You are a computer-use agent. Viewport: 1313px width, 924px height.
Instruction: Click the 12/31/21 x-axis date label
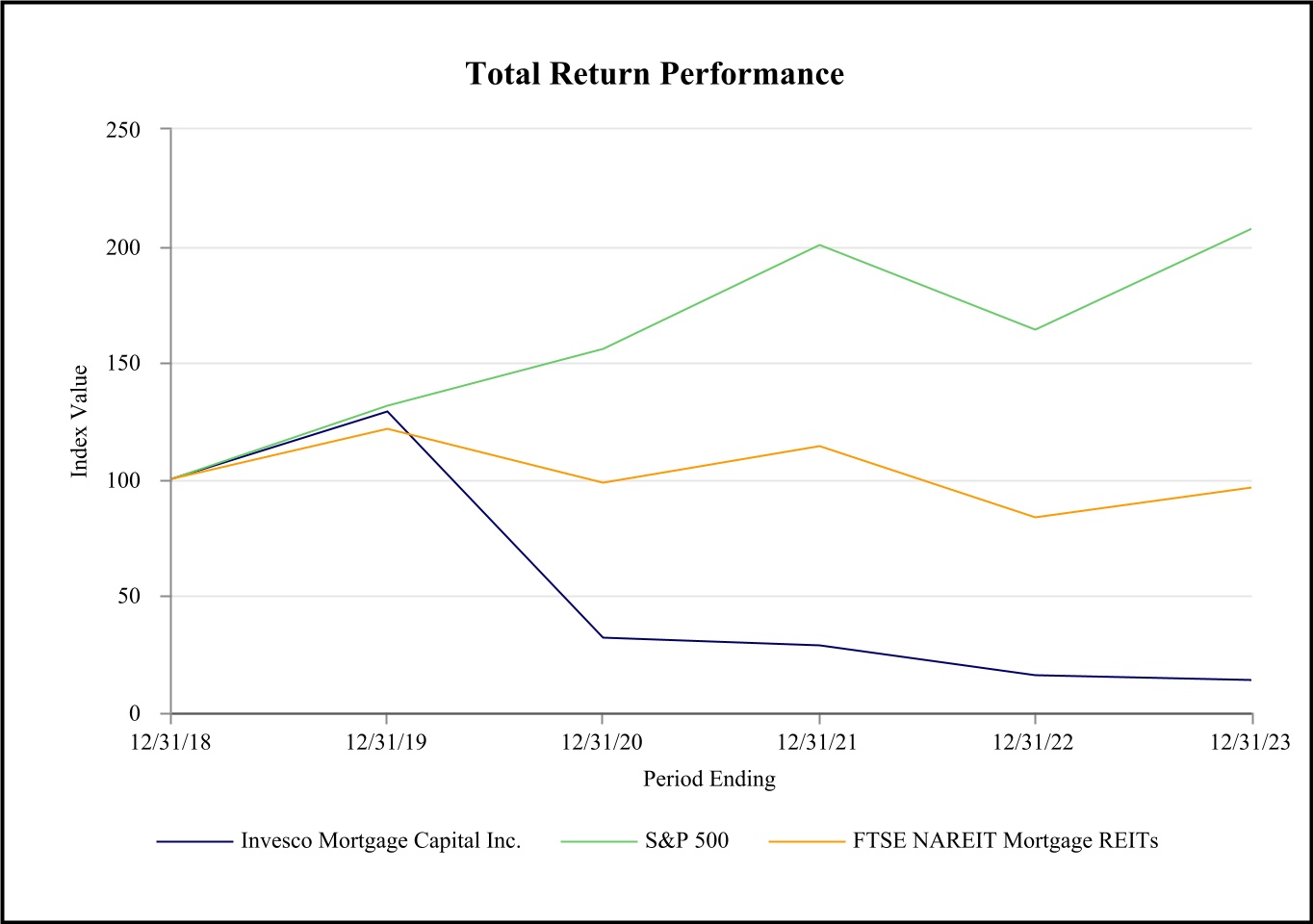pyautogui.click(x=818, y=742)
